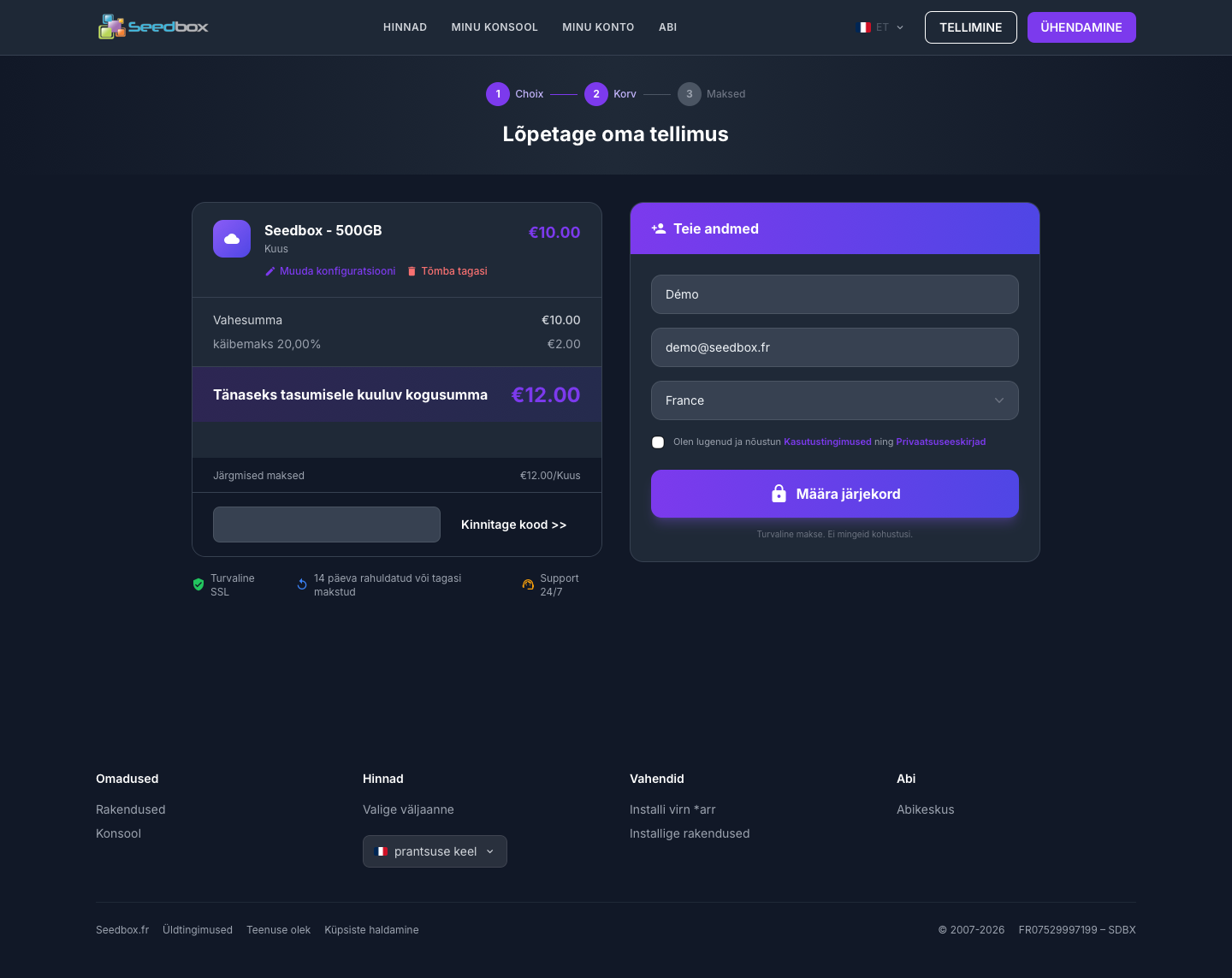This screenshot has height=978, width=1232.
Task: Click the Omadused footer heading
Action: pos(127,779)
